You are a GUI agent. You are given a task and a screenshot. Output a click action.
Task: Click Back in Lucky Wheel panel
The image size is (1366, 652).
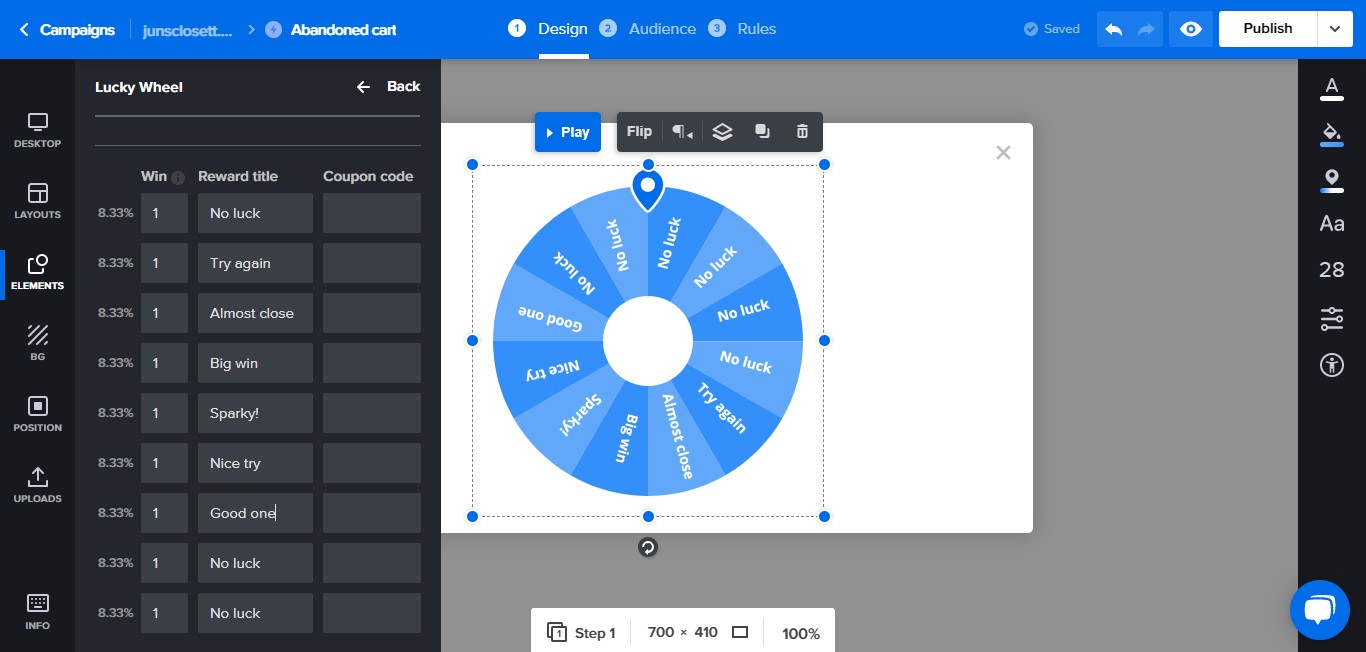[x=389, y=87]
